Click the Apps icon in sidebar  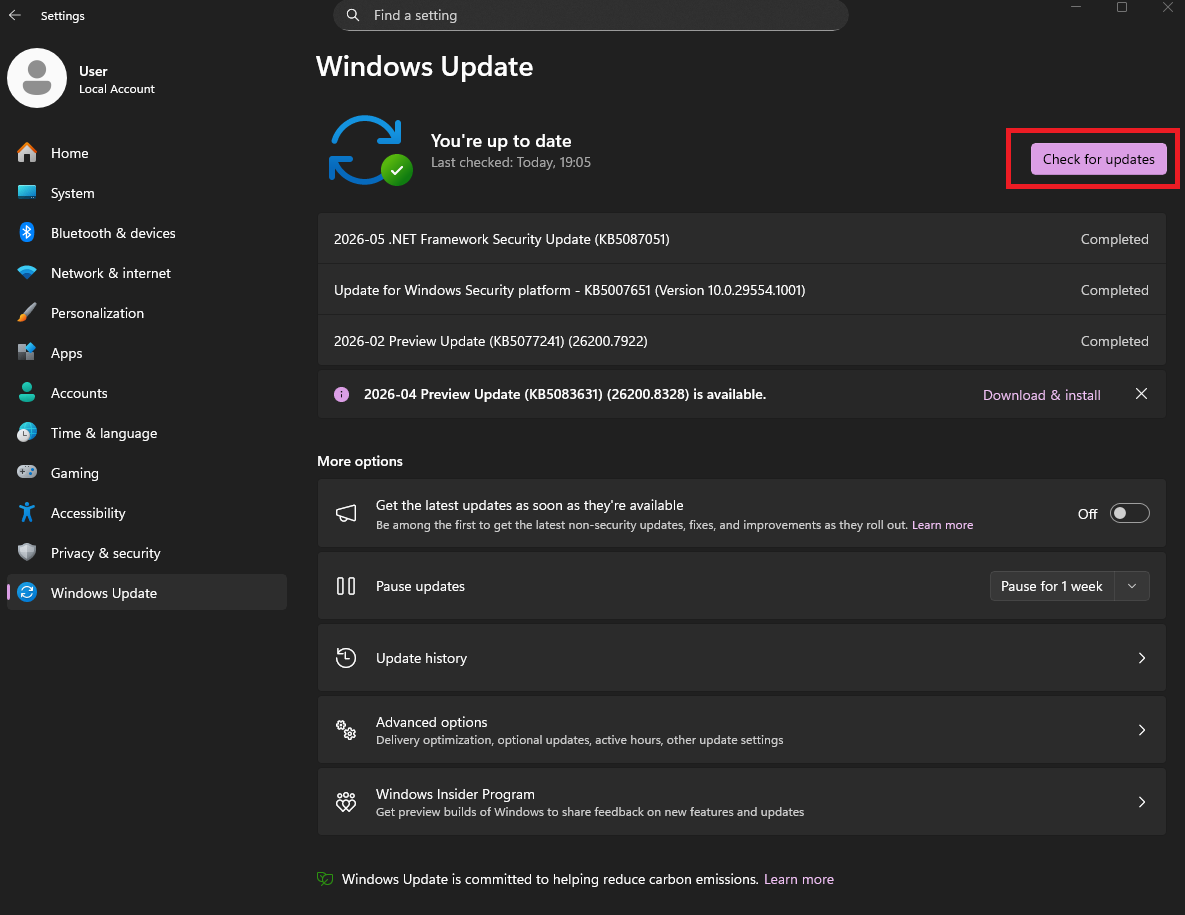coord(27,353)
